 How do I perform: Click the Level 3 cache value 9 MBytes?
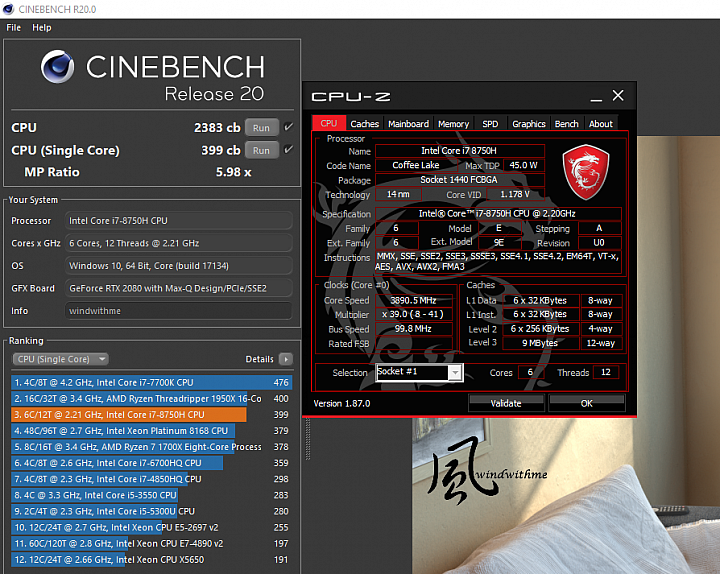point(540,343)
